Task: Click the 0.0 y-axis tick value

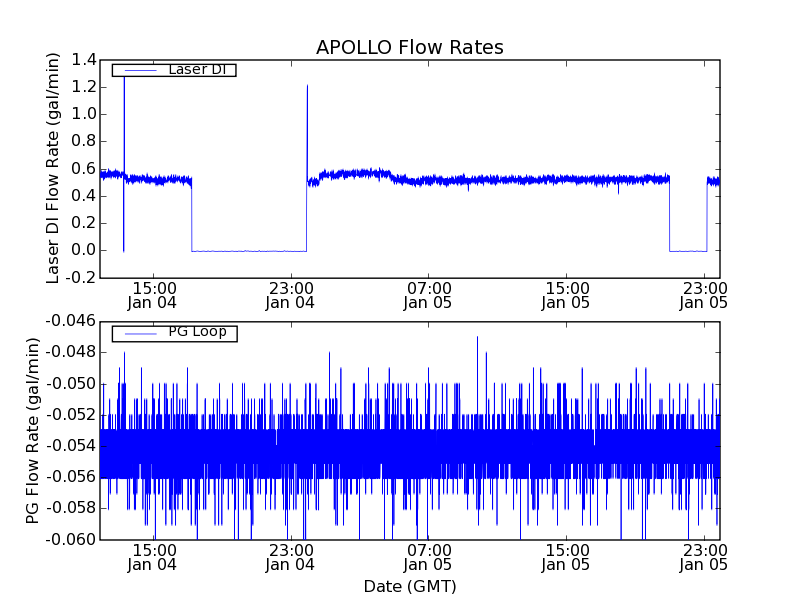Action: coord(84,250)
